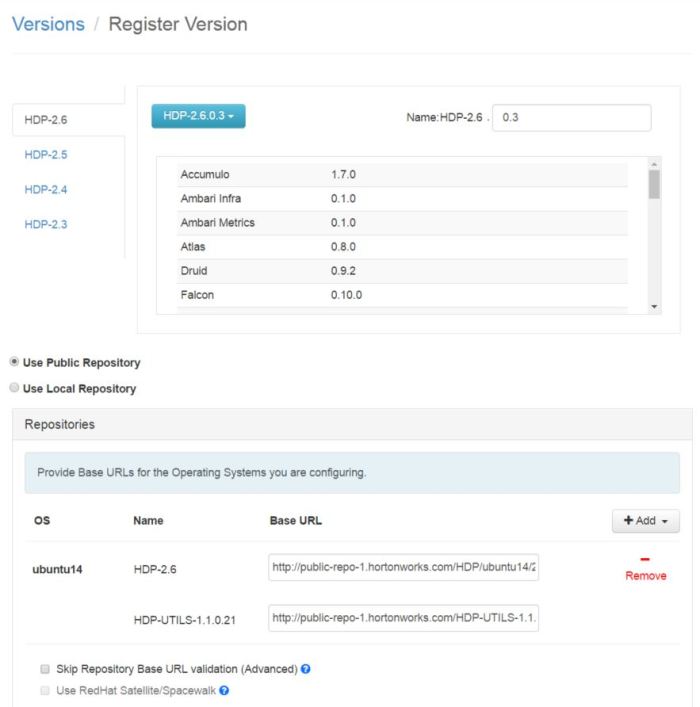The width and height of the screenshot is (700, 707).
Task: Remove the ubuntu14 repository
Action: coord(645,576)
